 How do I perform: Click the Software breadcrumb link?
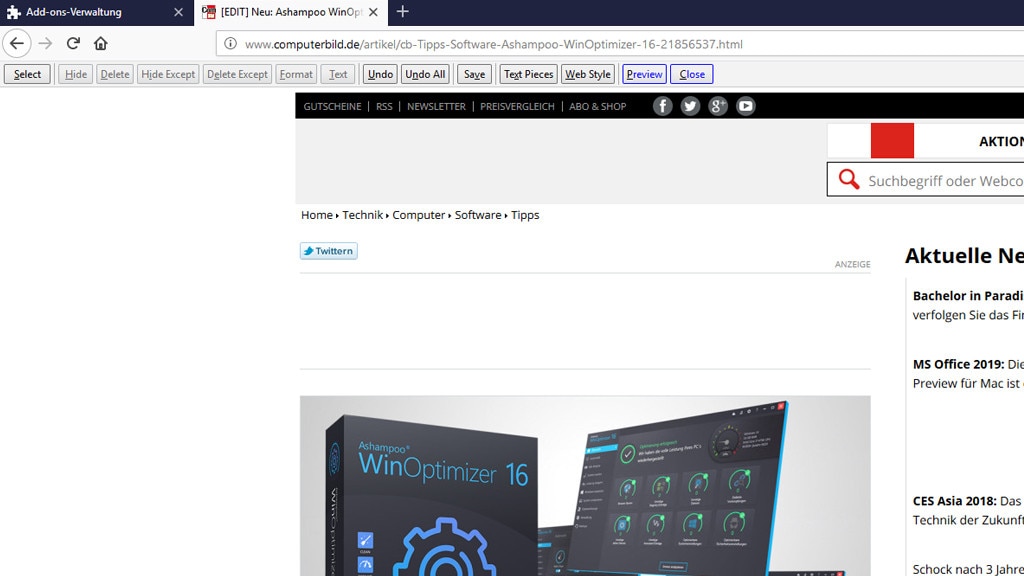tap(478, 215)
